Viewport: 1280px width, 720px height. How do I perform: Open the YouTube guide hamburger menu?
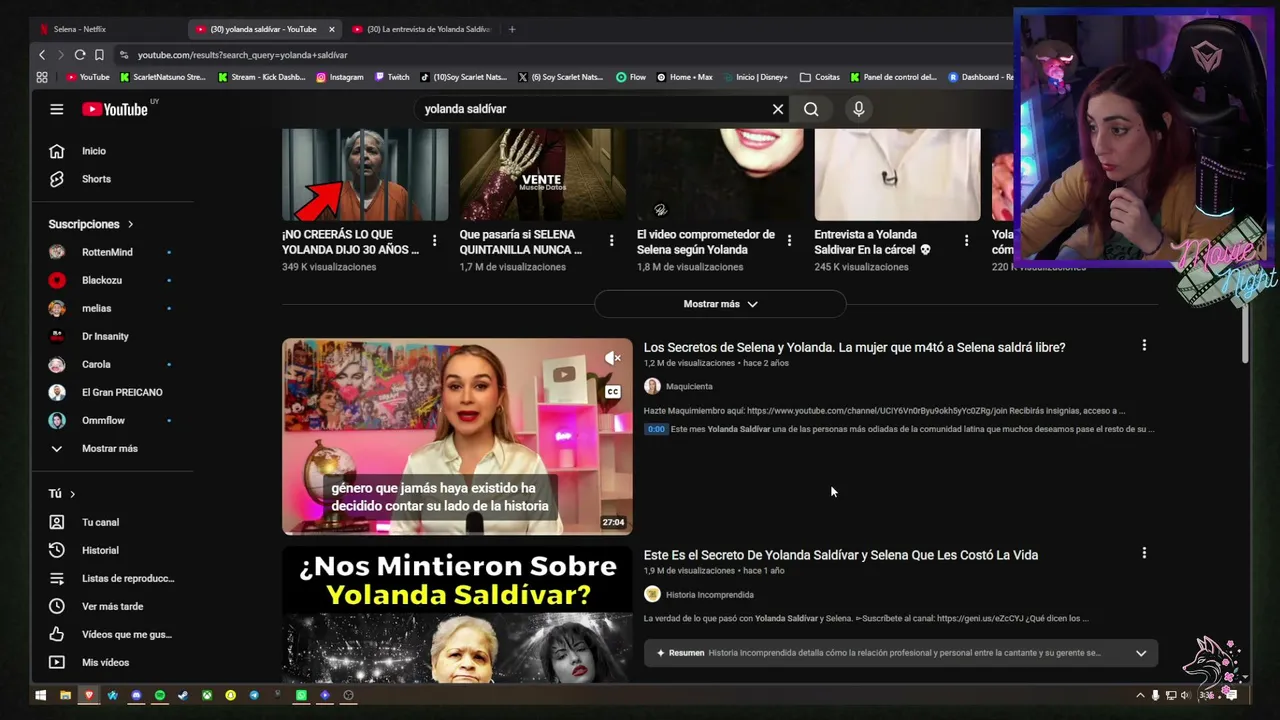[57, 109]
